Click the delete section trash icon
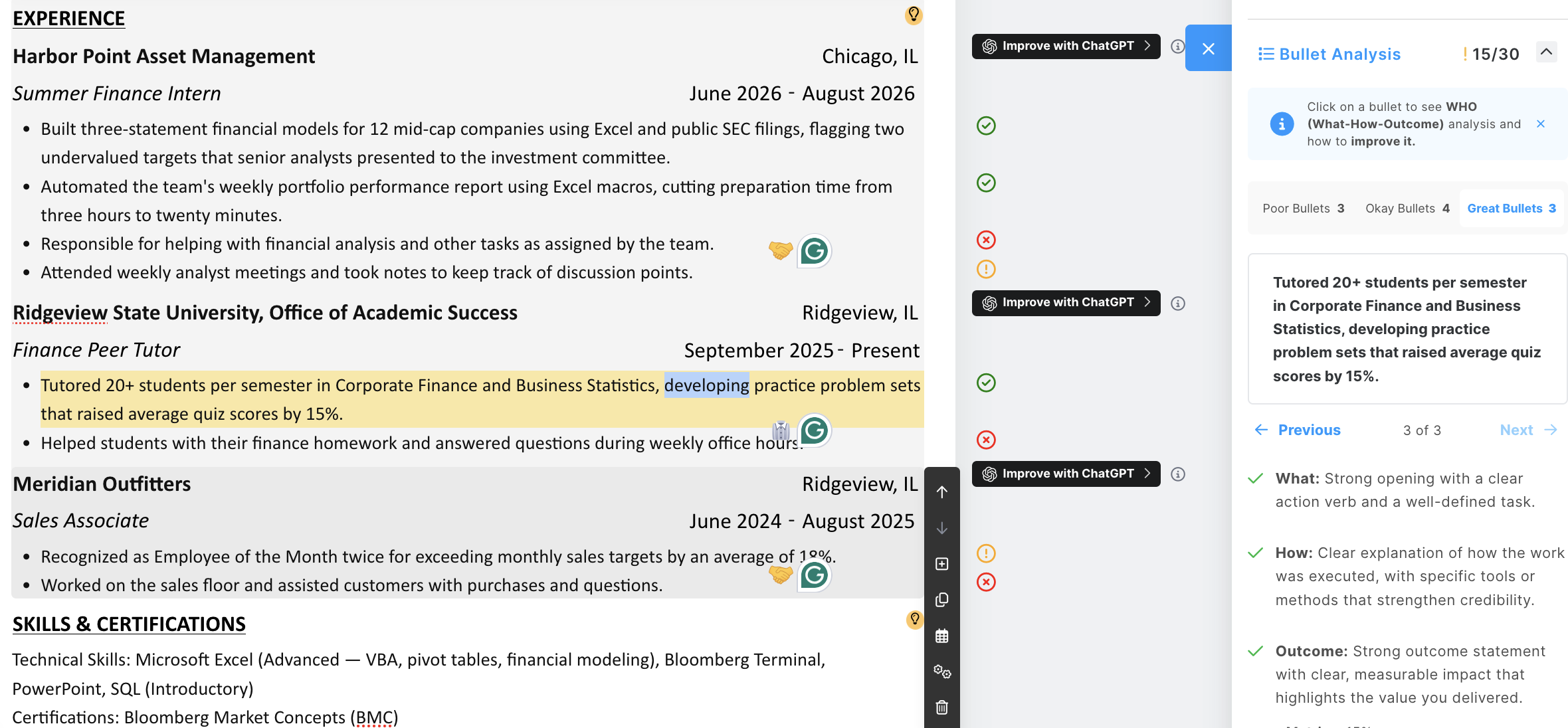Screen dimensions: 1568x728 click(941, 707)
